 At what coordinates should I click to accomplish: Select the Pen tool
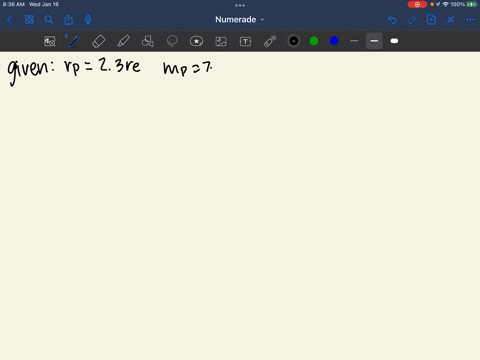click(74, 41)
